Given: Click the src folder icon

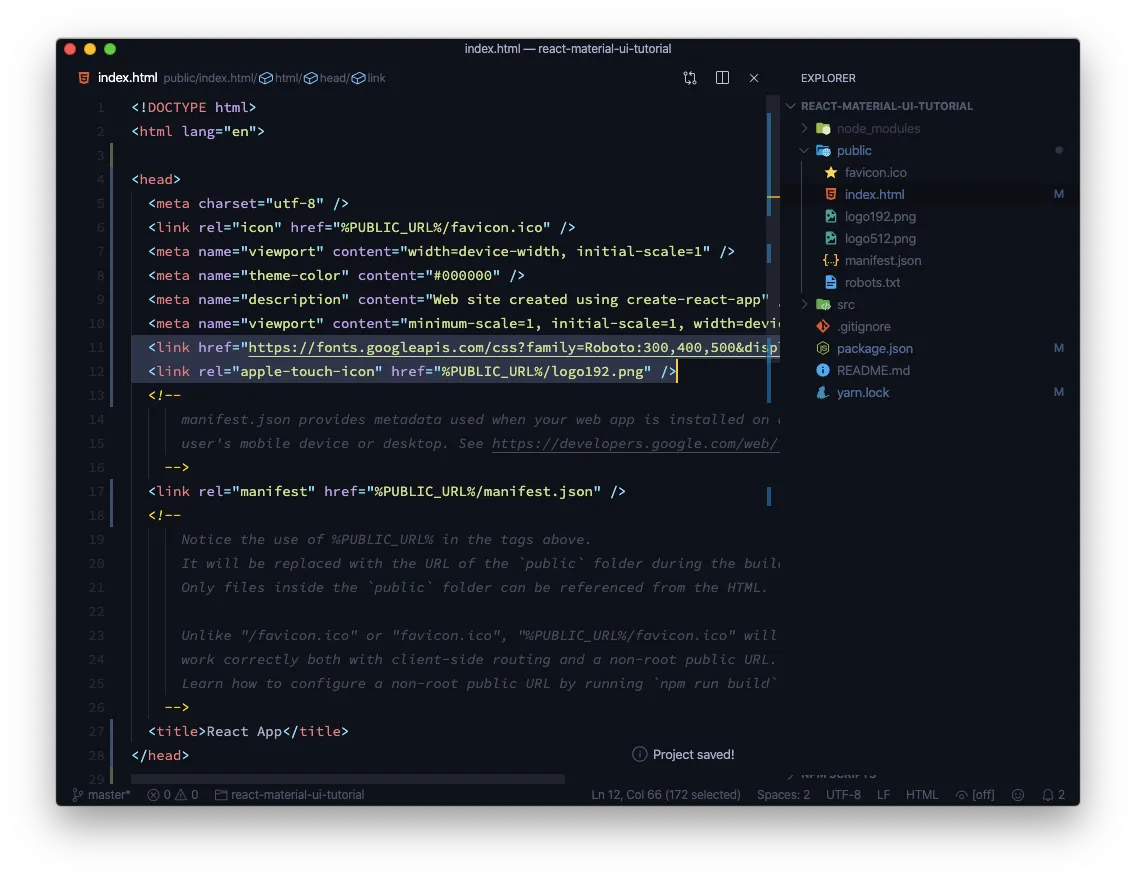Looking at the screenshot, I should pyautogui.click(x=823, y=304).
